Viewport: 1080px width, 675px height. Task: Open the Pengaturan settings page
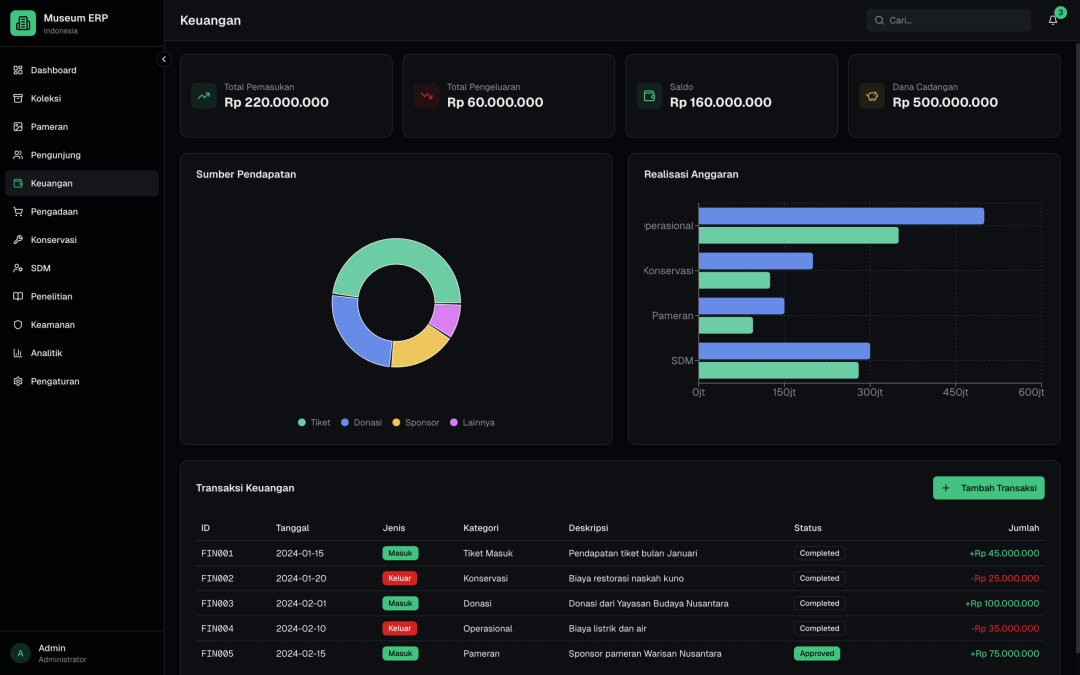click(55, 381)
